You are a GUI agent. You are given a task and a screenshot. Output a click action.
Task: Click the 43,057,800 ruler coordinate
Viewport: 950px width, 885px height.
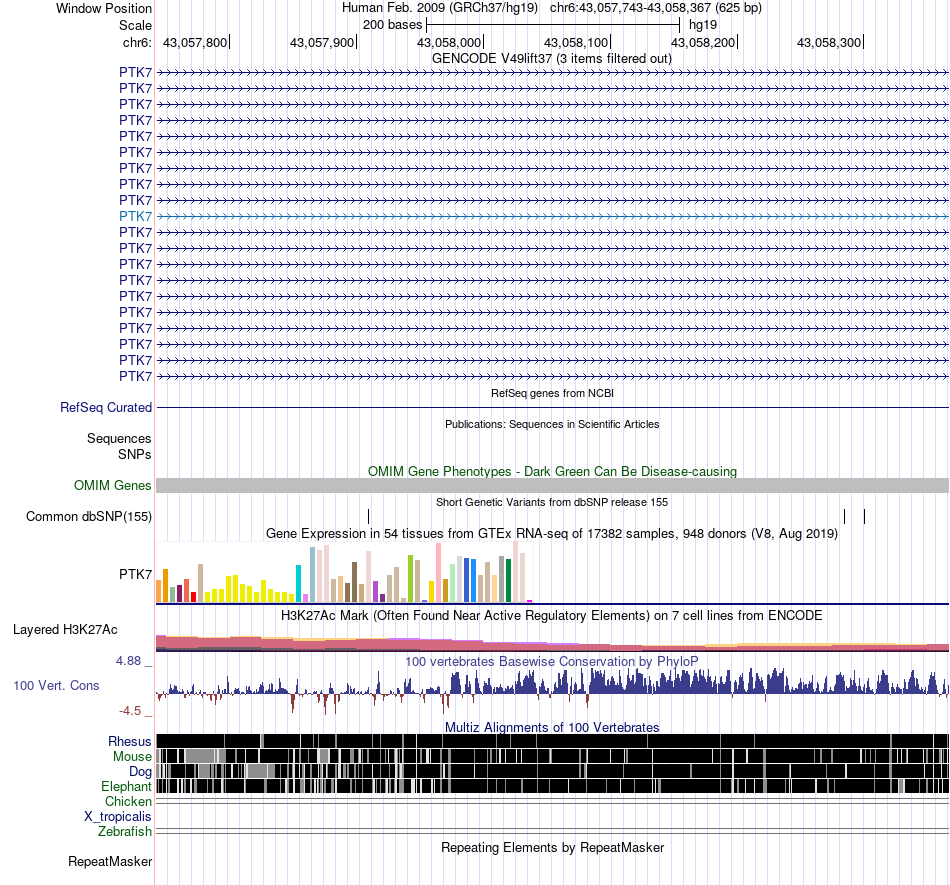194,42
